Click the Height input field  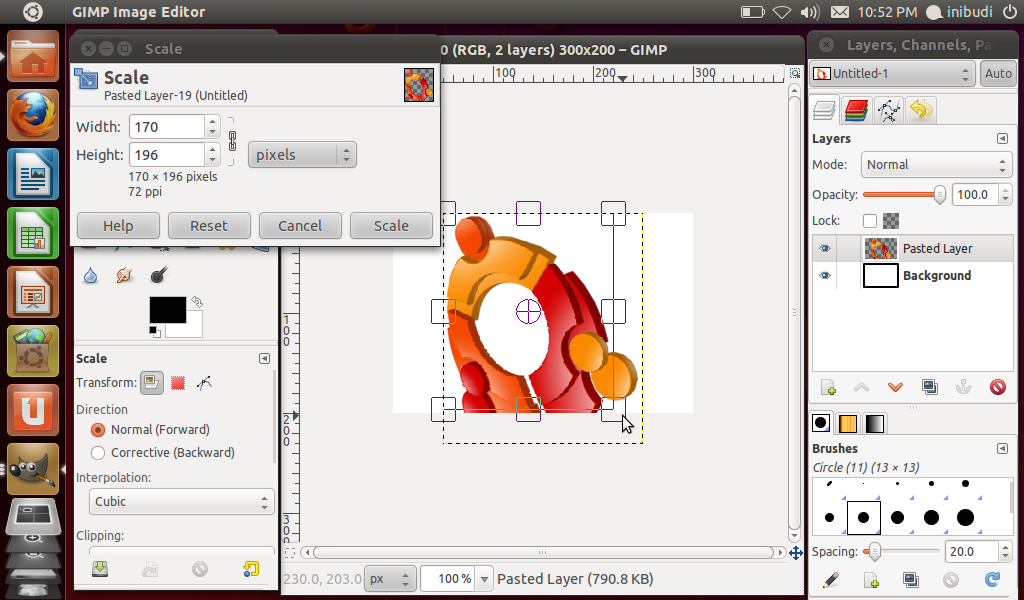pyautogui.click(x=167, y=155)
